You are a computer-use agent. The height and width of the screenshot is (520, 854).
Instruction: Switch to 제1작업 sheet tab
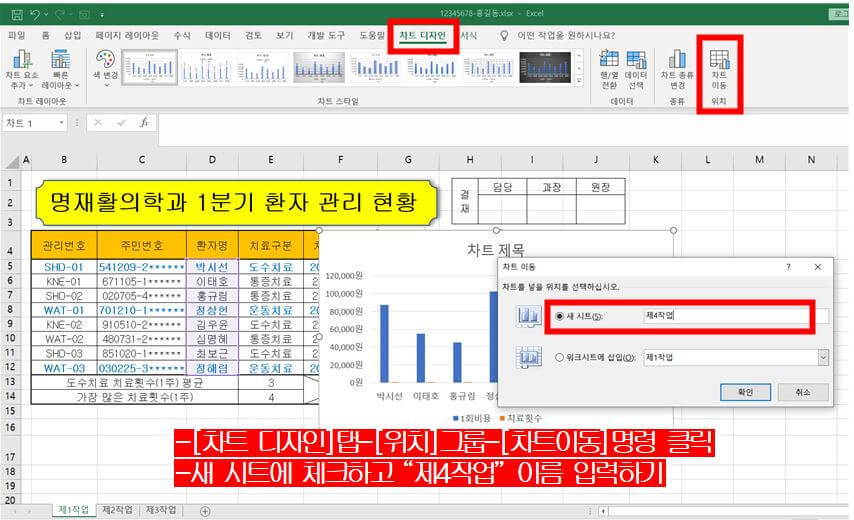point(74,510)
